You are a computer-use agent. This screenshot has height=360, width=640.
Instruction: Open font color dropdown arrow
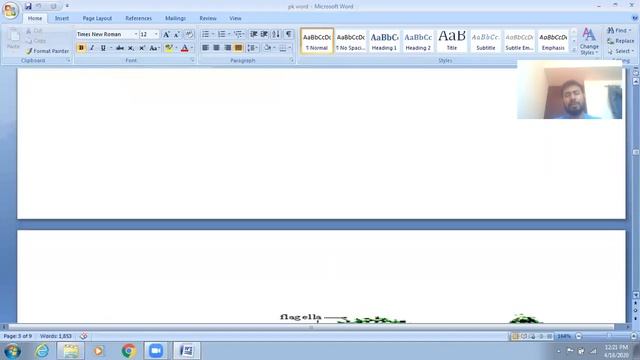click(x=192, y=48)
